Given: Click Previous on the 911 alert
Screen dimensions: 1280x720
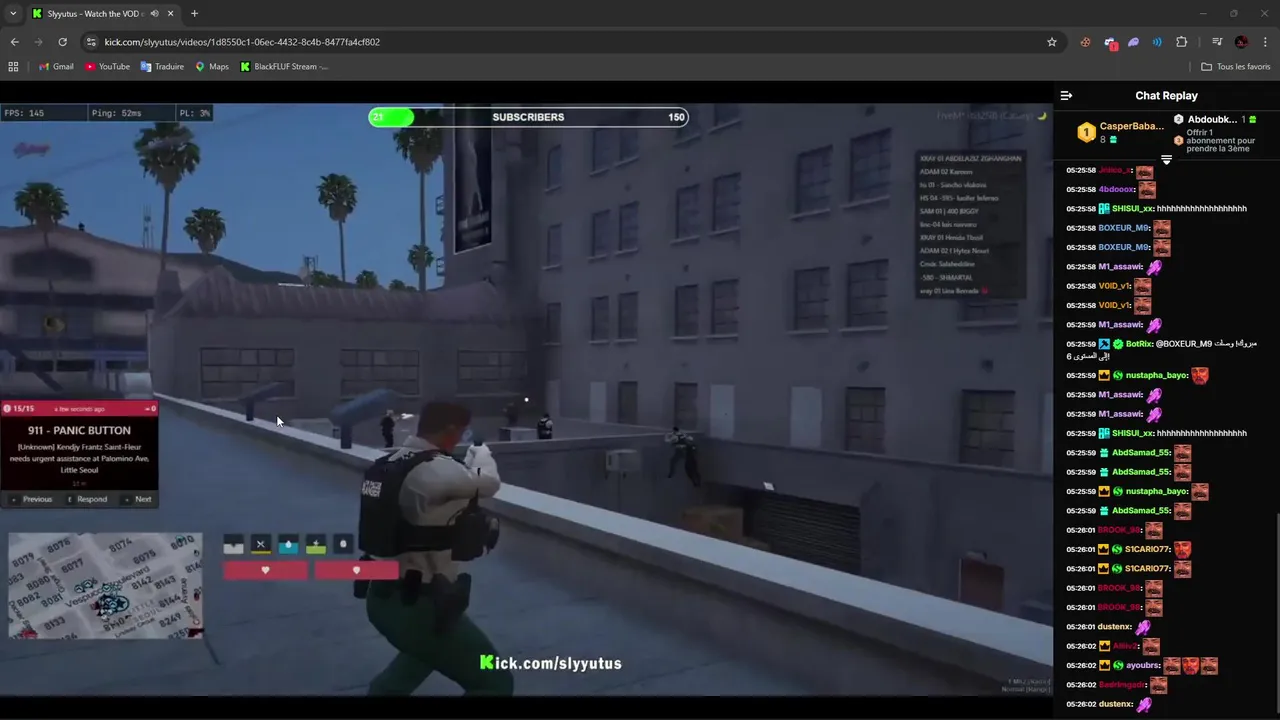Looking at the screenshot, I should click(31, 499).
